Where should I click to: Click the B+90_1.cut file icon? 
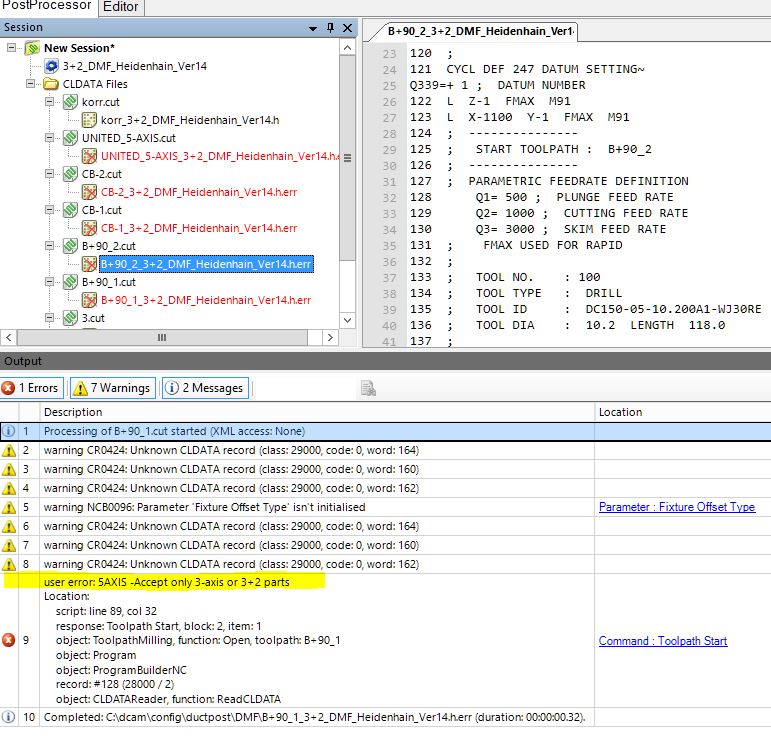70,282
